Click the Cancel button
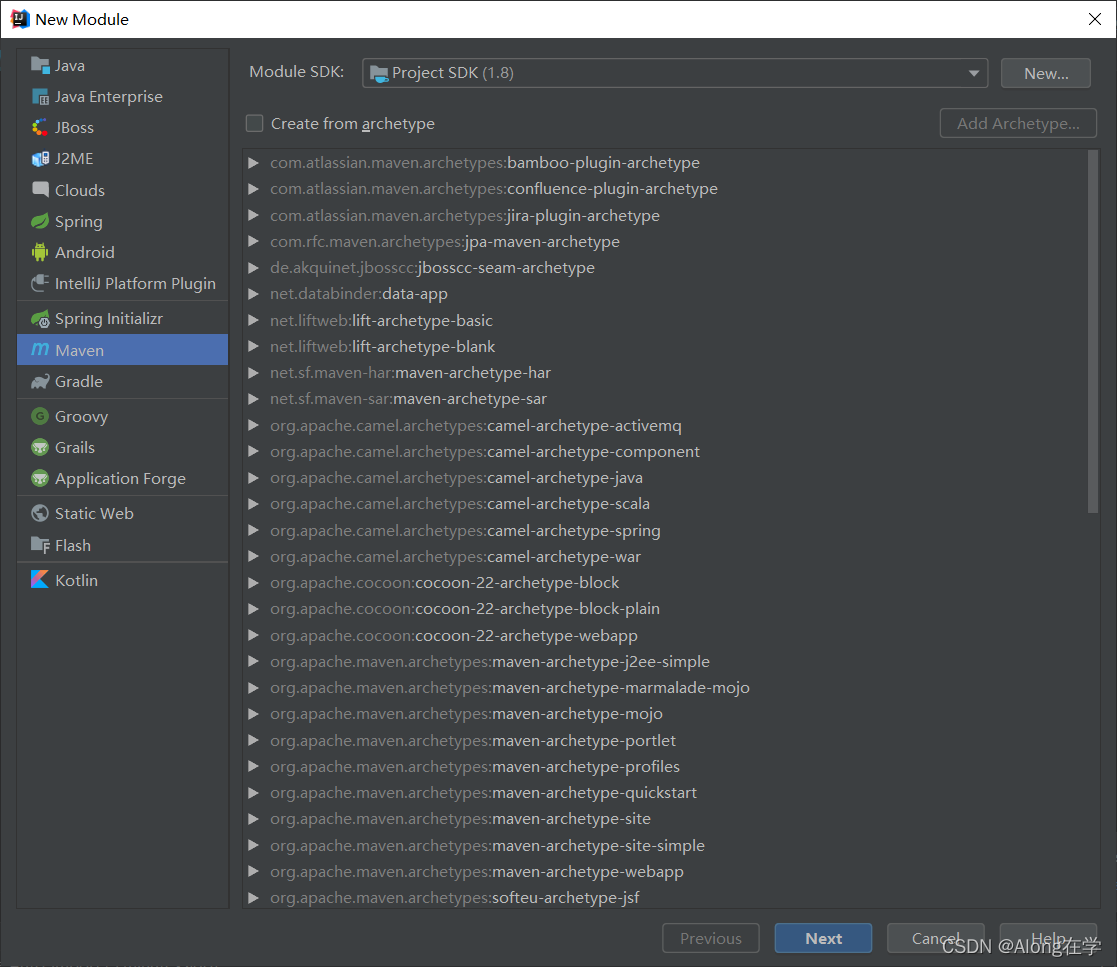 click(x=935, y=938)
